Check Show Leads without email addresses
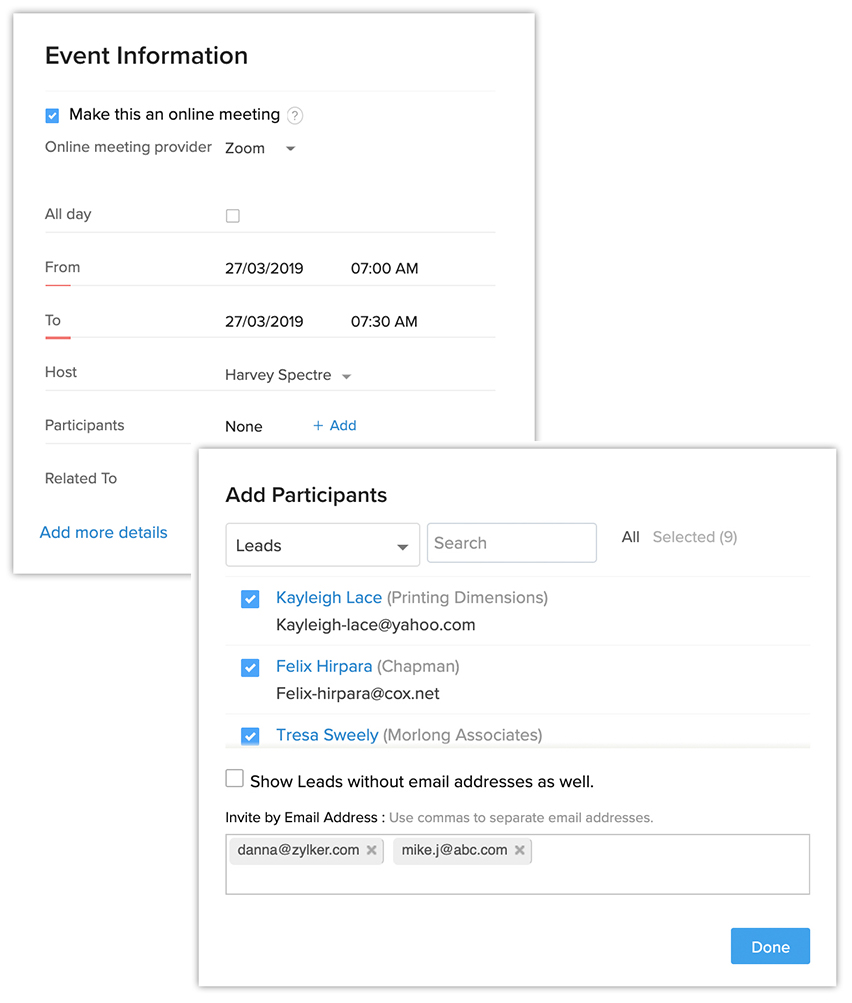852x1003 pixels. click(x=235, y=779)
